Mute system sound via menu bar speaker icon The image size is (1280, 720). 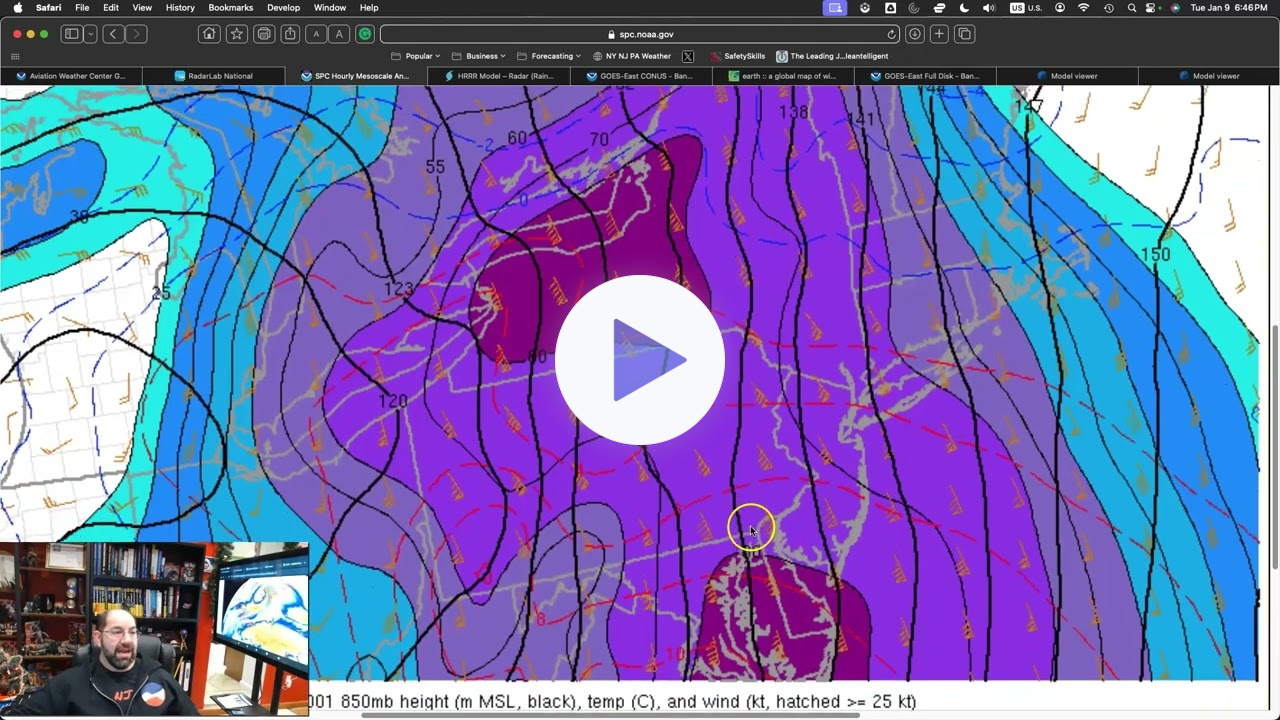(x=988, y=8)
